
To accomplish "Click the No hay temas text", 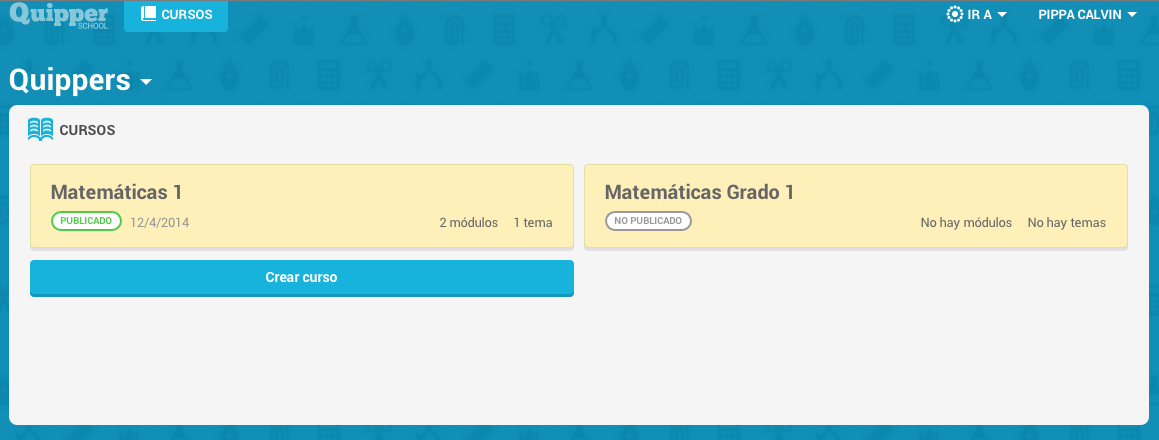I will (x=1067, y=223).
